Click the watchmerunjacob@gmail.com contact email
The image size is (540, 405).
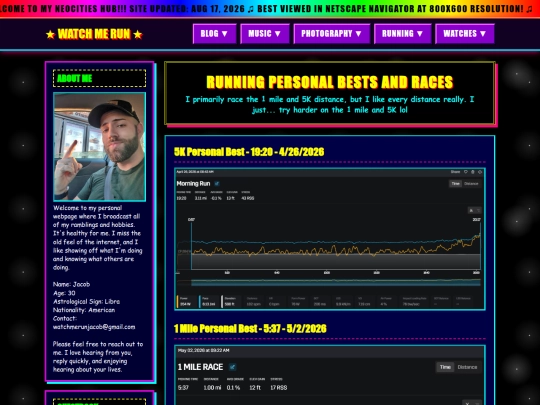click(x=94, y=327)
